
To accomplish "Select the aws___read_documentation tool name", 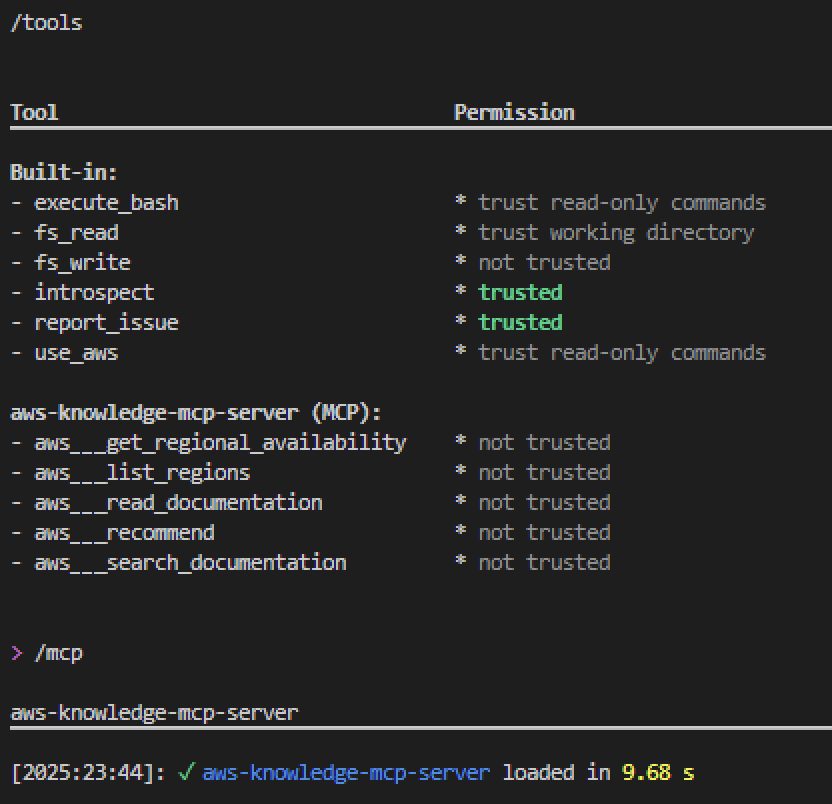I will pos(178,503).
